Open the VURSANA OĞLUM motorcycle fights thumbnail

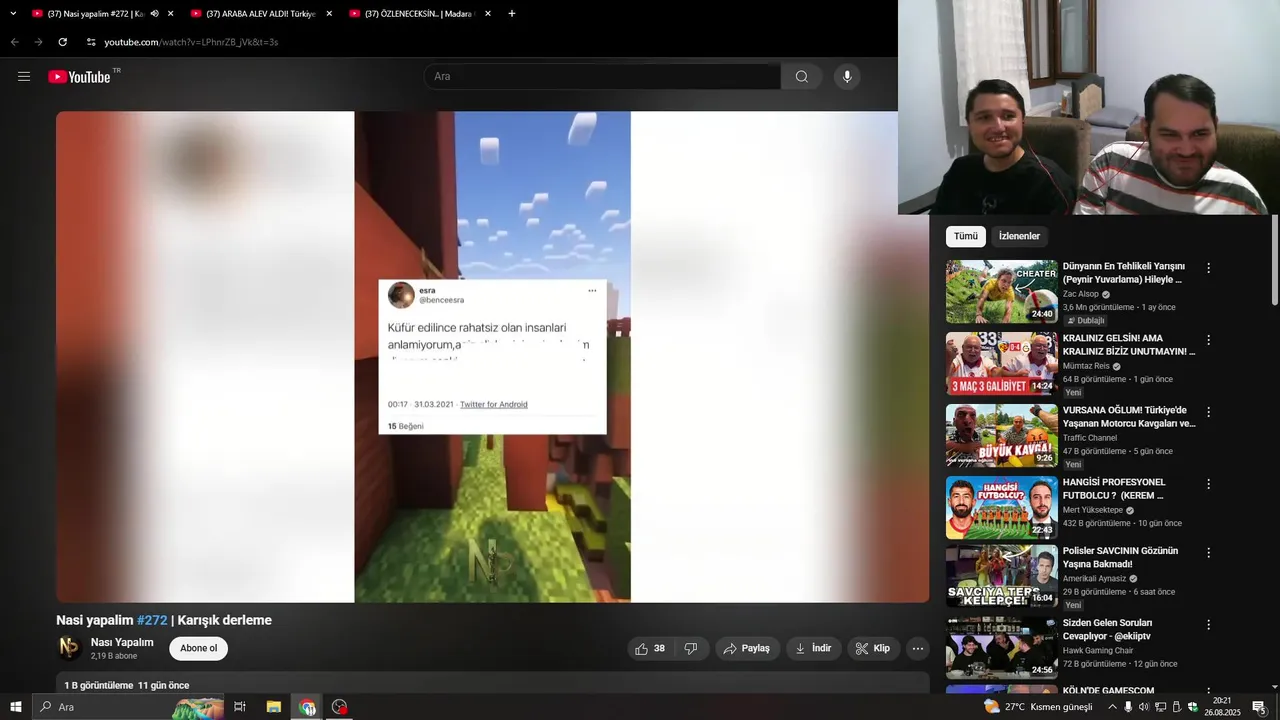point(1002,436)
